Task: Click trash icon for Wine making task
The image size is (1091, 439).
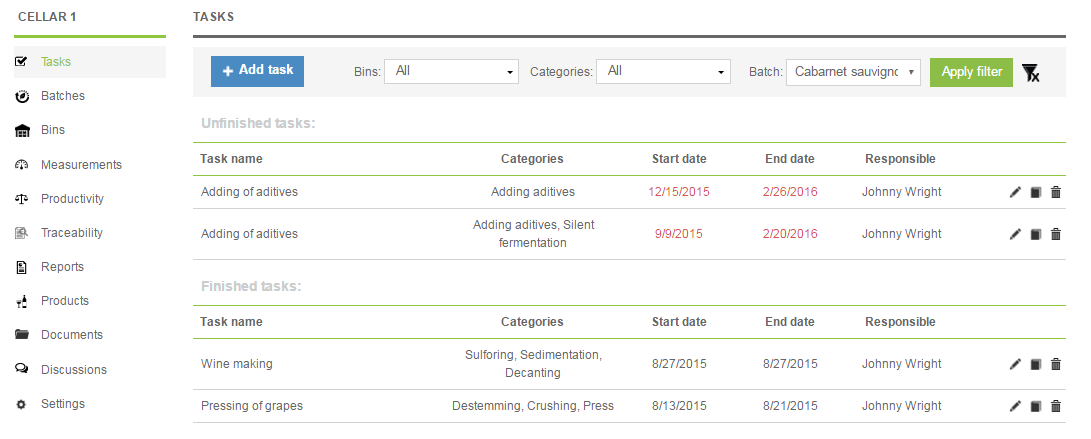Action: [x=1055, y=364]
